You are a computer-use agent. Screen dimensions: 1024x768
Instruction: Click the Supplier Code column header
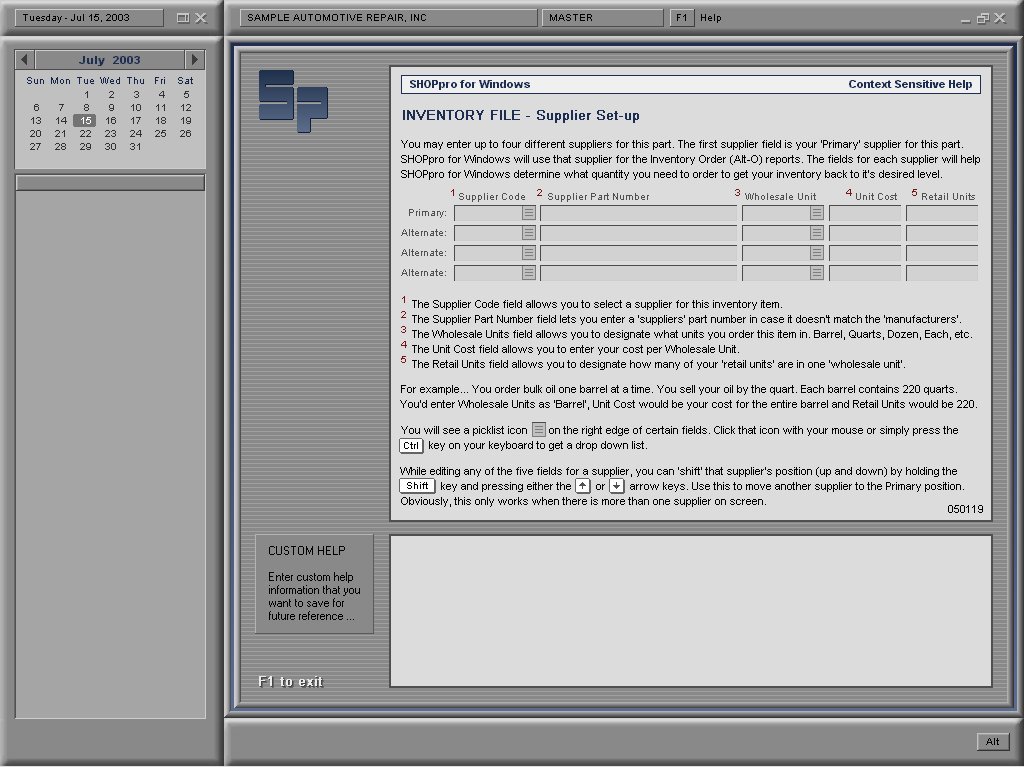click(x=492, y=197)
